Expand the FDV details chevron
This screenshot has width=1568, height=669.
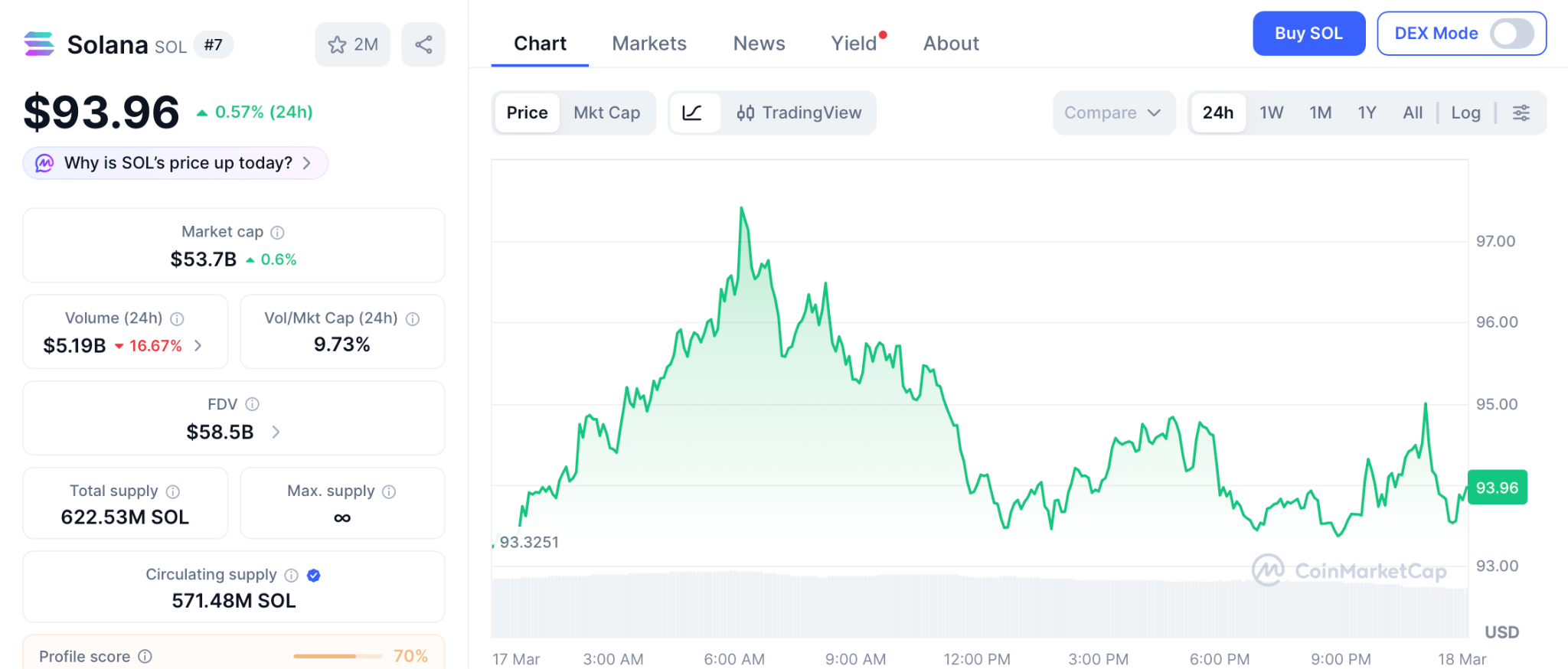[276, 432]
